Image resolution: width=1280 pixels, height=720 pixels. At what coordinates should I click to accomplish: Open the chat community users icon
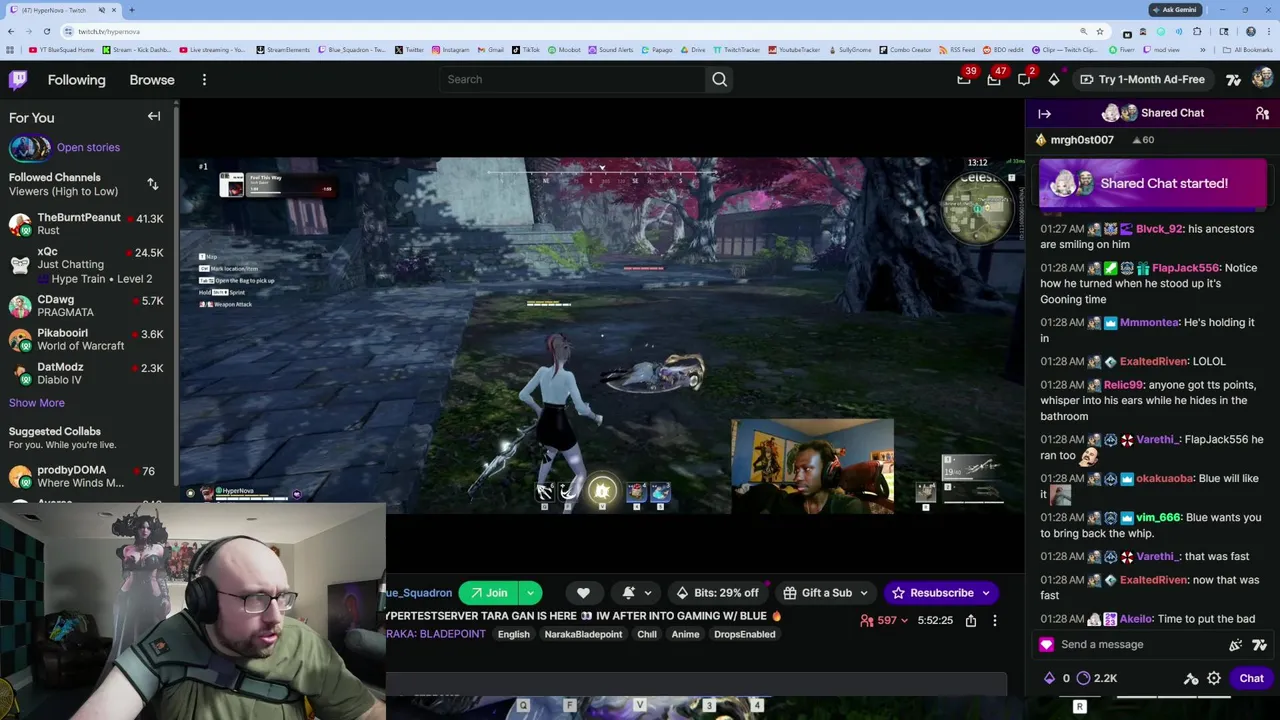(1262, 113)
